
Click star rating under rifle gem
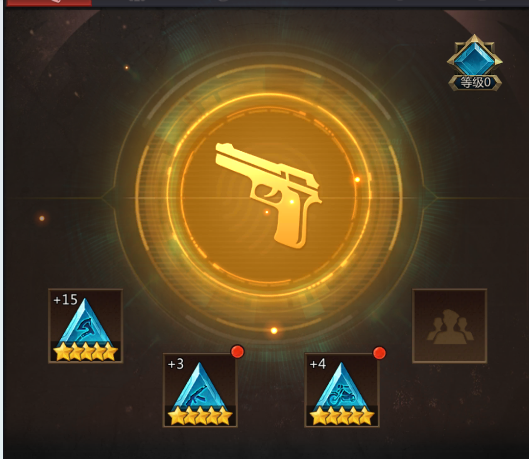[200, 416]
